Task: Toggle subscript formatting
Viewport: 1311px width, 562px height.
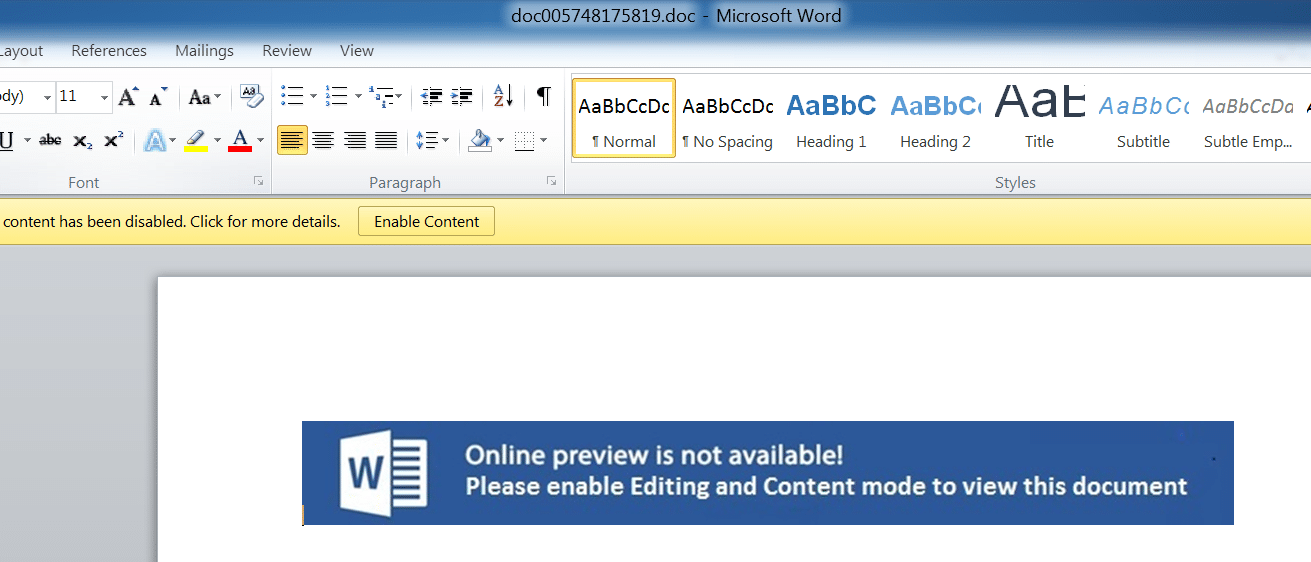Action: click(x=83, y=141)
